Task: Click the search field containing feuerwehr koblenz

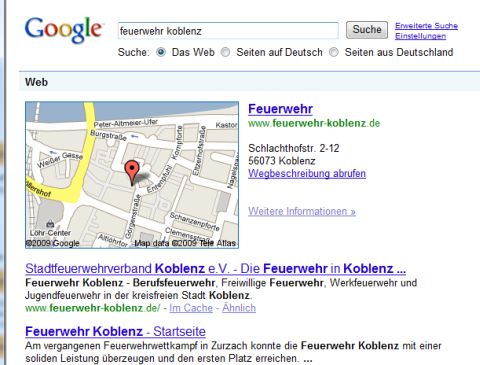Action: pyautogui.click(x=228, y=31)
